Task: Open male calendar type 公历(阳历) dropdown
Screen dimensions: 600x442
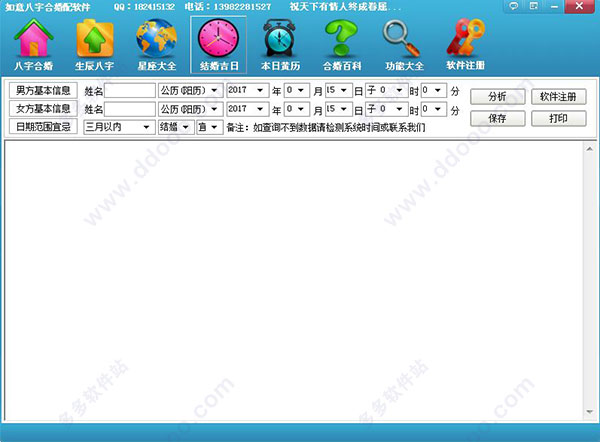Action: click(x=191, y=91)
